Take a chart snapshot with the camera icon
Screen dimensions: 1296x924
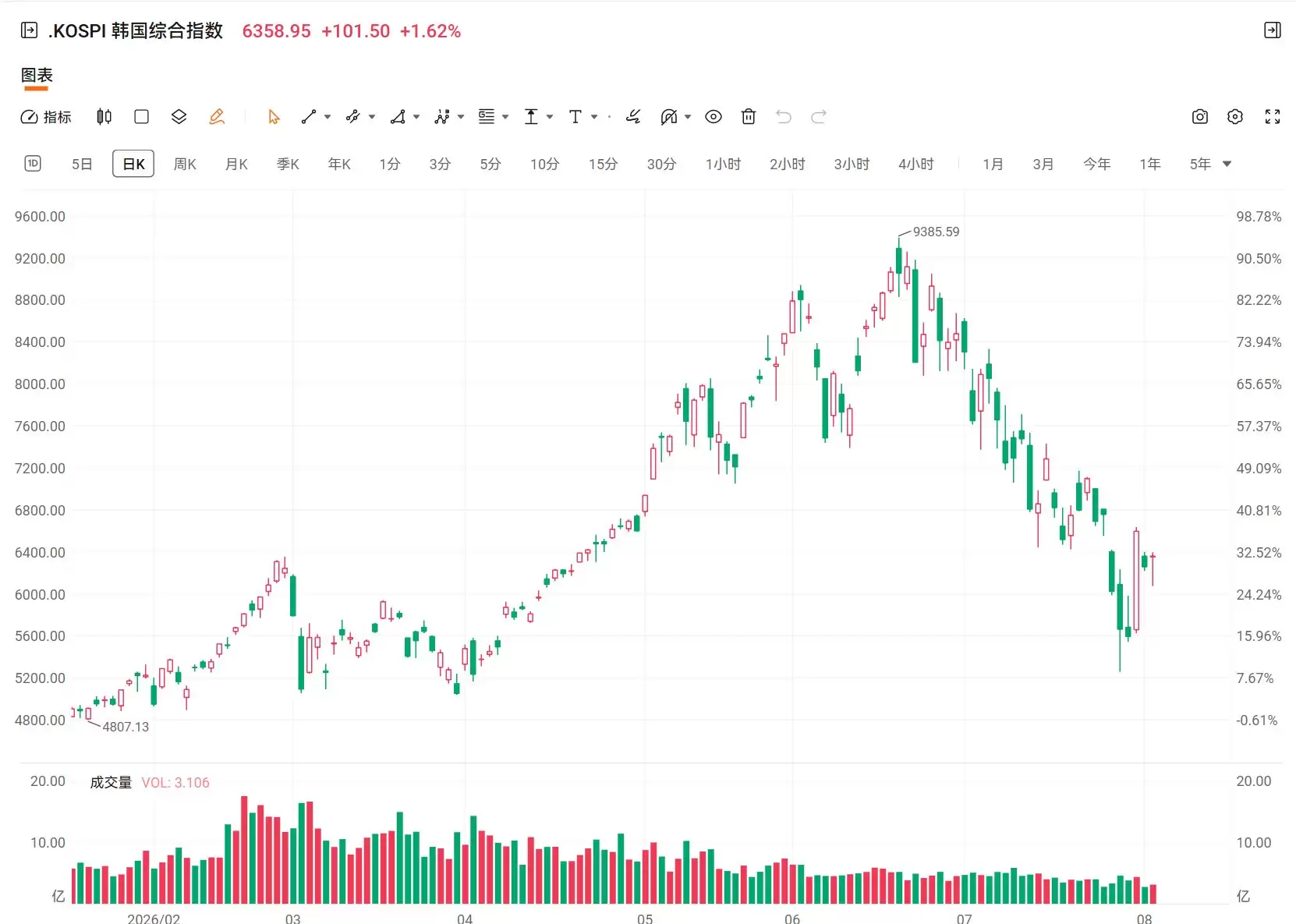tap(1200, 117)
